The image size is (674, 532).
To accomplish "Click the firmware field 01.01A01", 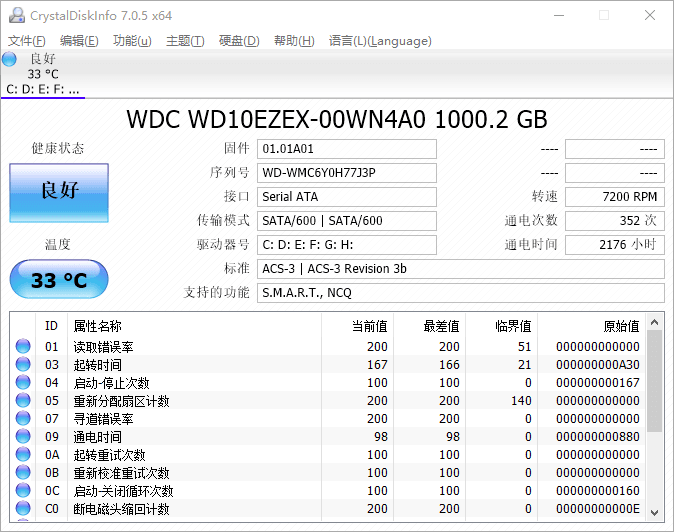I will coord(346,149).
